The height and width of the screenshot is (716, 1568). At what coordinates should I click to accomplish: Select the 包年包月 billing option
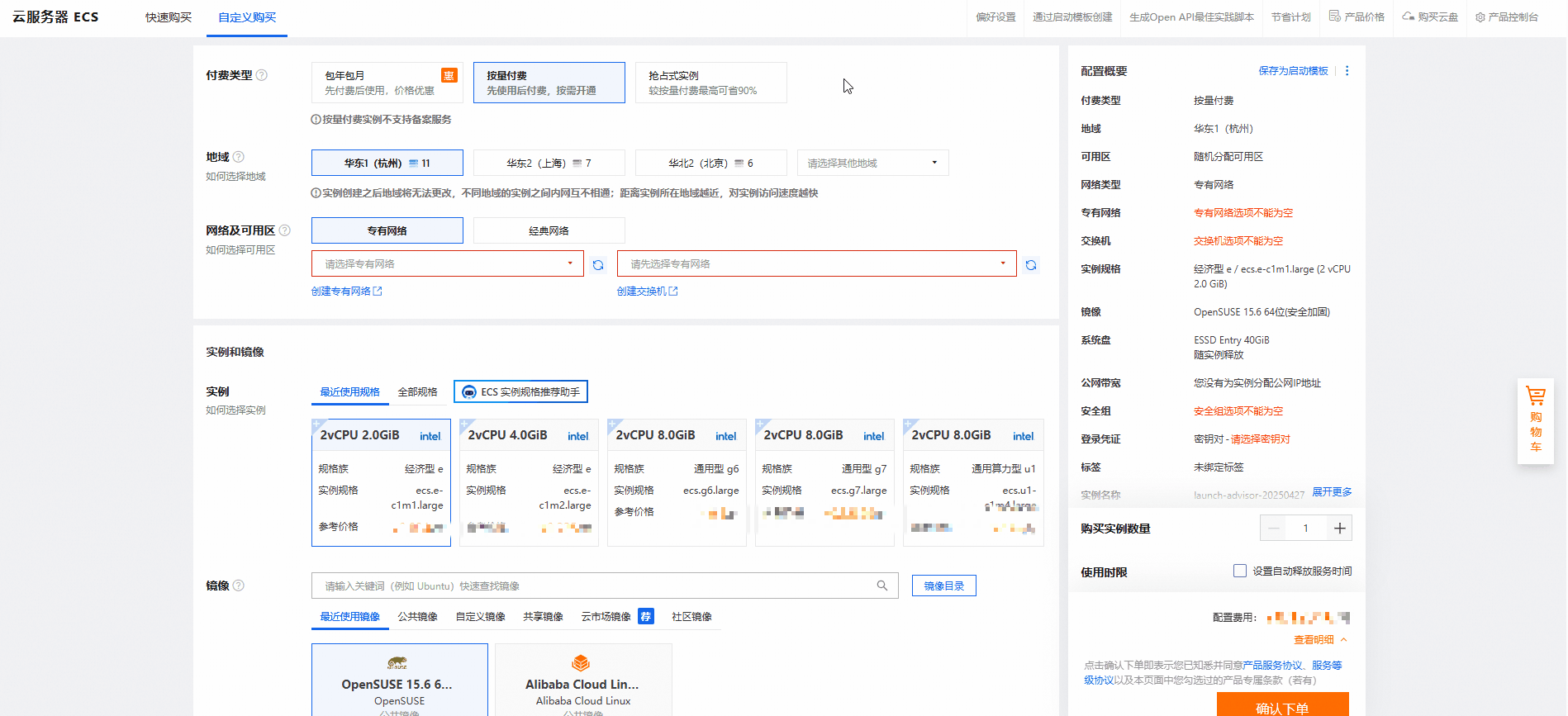(387, 83)
